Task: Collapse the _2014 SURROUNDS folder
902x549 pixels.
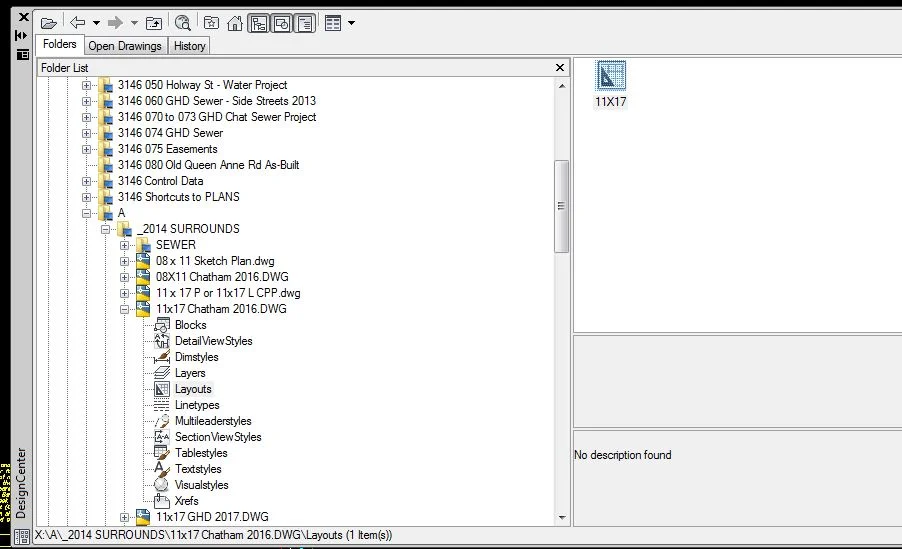Action: [105, 230]
